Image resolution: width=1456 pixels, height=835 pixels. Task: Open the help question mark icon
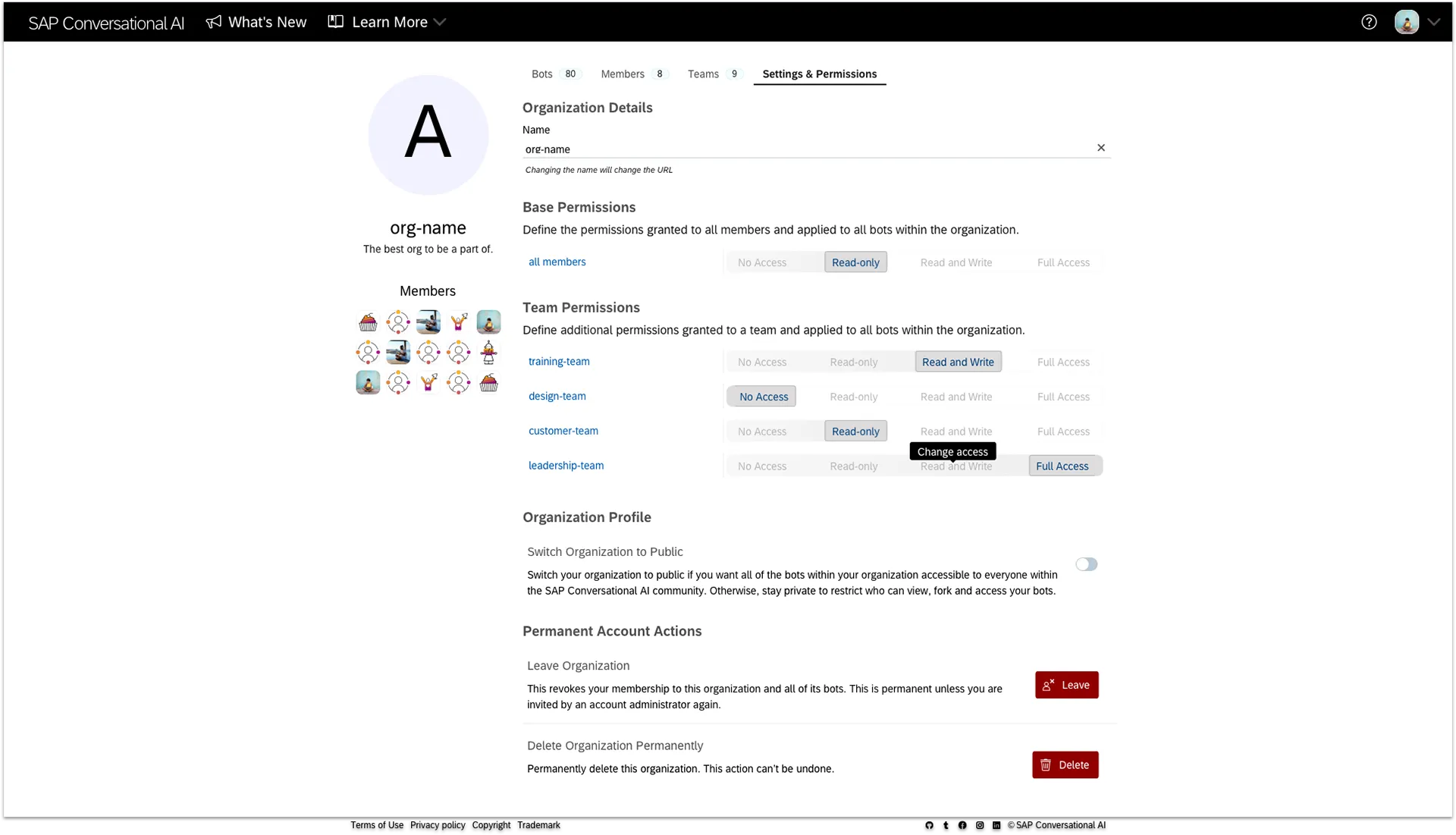click(x=1369, y=22)
